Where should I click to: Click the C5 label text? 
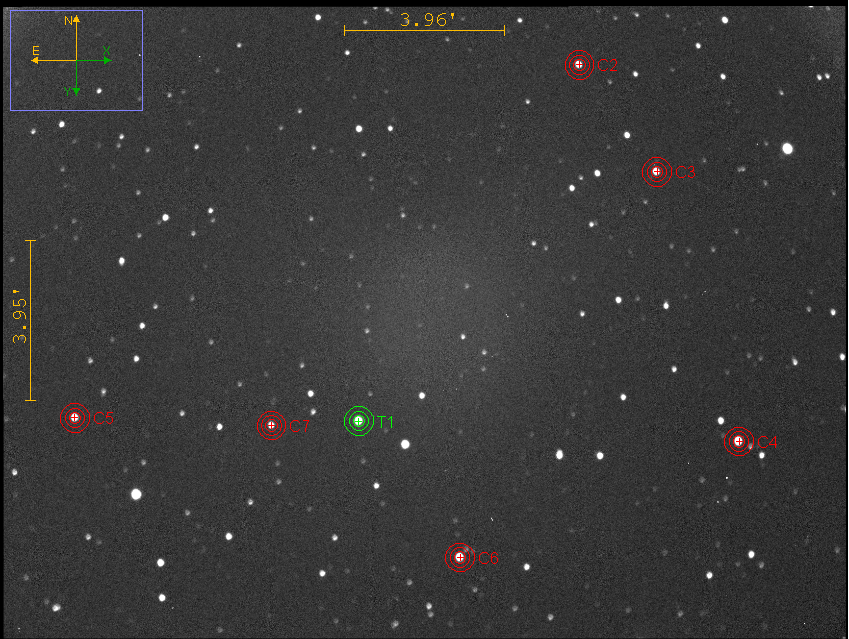click(104, 418)
